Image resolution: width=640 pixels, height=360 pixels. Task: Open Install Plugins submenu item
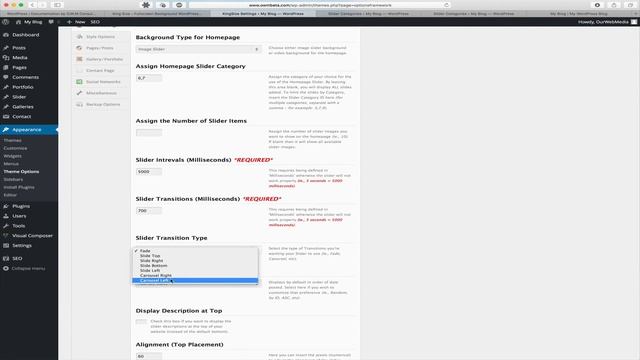tap(19, 187)
